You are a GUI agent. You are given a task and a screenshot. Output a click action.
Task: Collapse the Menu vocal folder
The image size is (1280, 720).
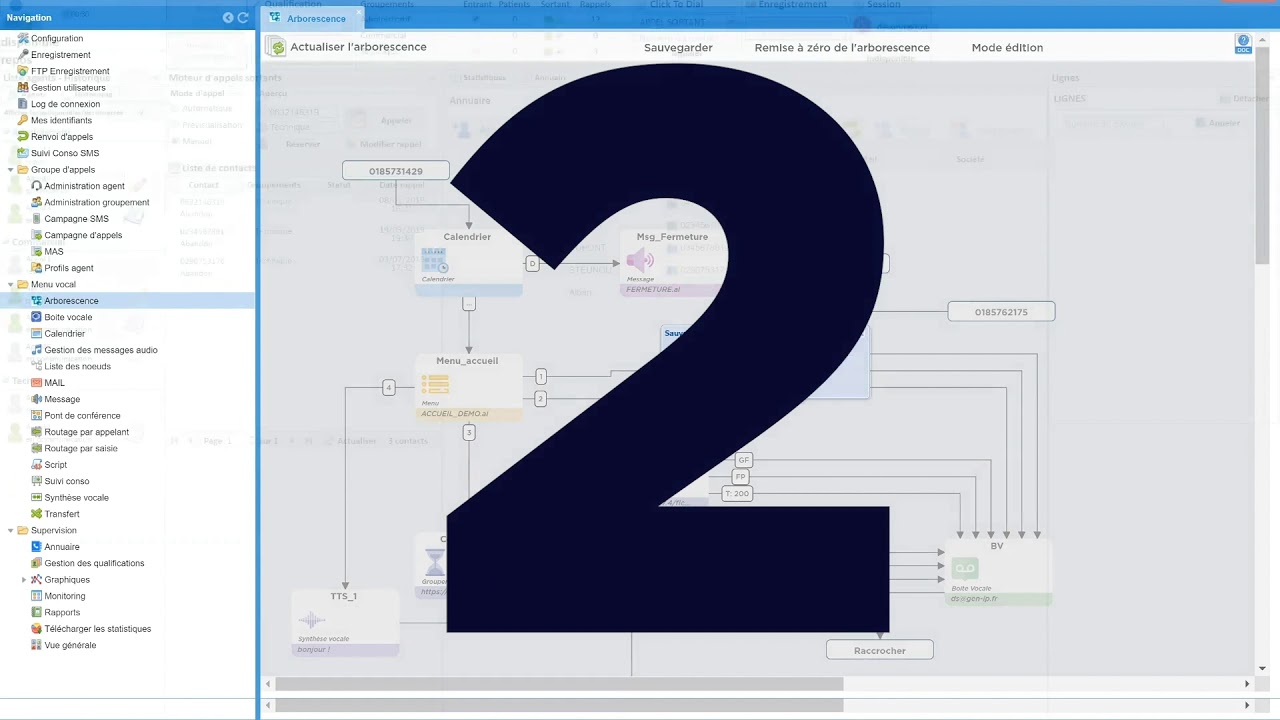coord(11,284)
